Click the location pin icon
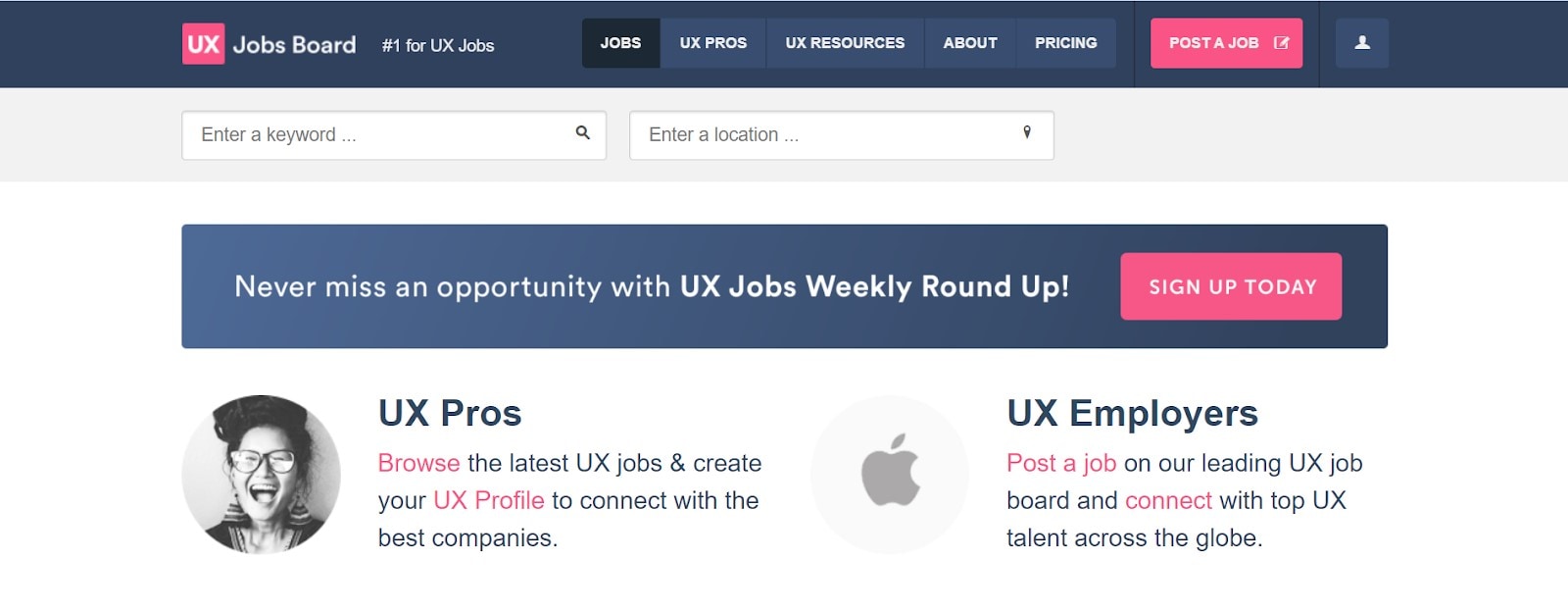Viewport: 1568px width, 611px height. (1027, 132)
